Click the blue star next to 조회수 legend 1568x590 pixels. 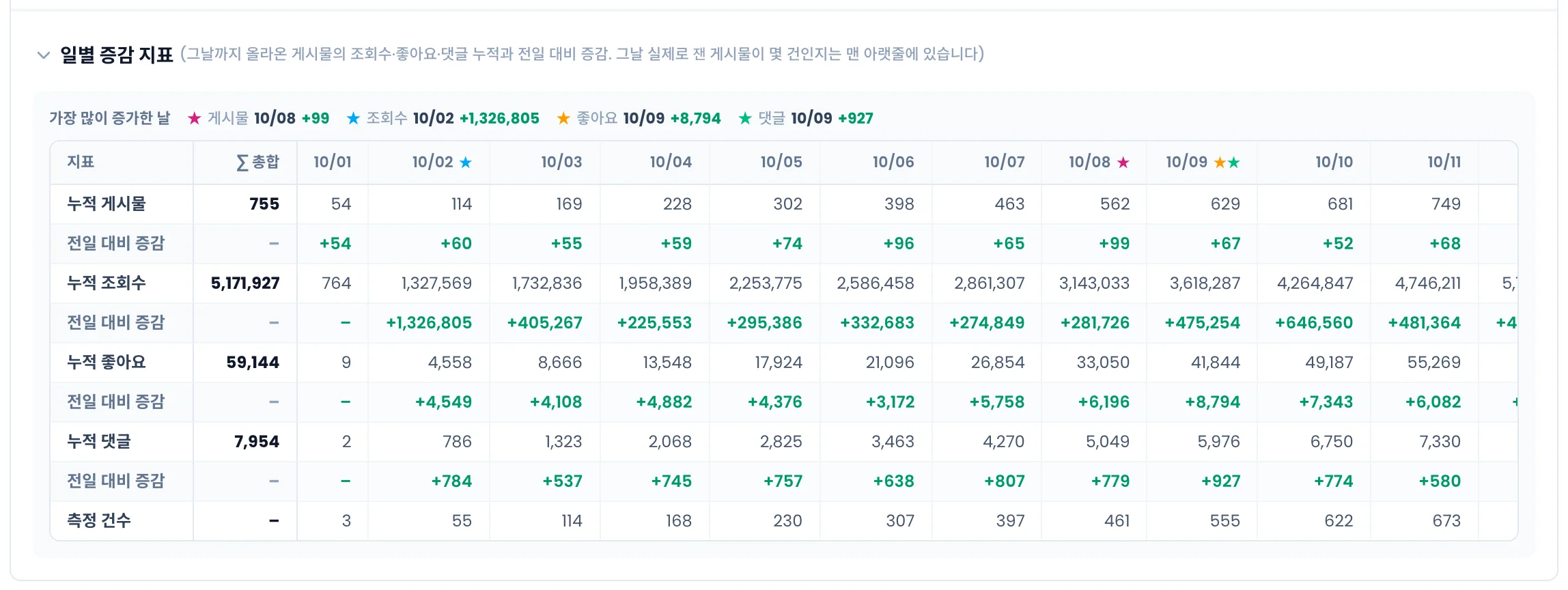click(x=353, y=118)
